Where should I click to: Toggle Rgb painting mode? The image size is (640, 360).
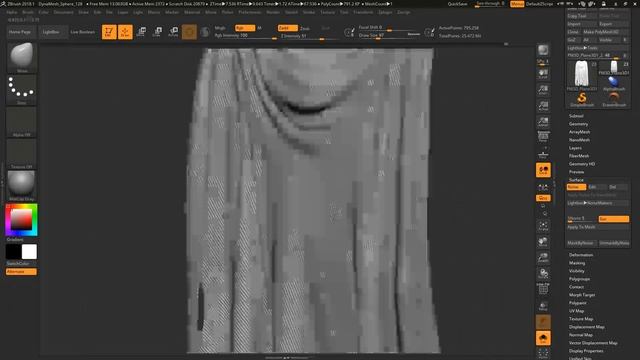pos(245,28)
